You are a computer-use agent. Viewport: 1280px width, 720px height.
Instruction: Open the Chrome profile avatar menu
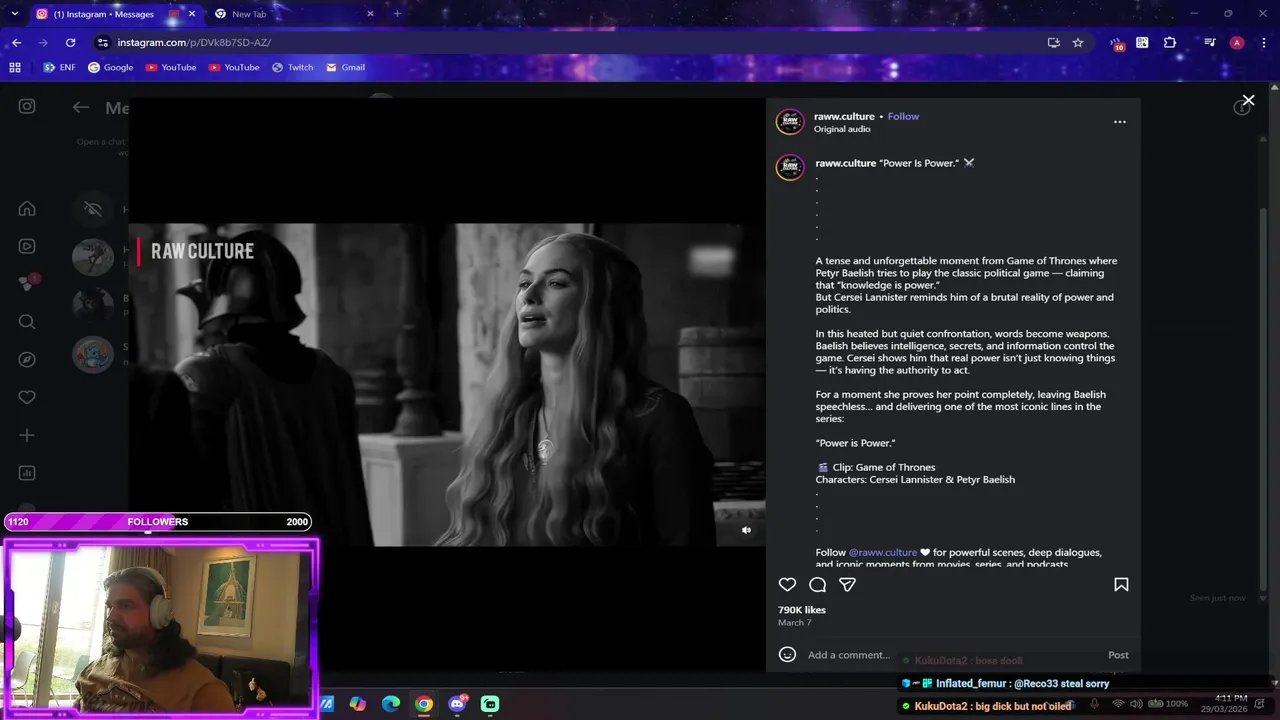pyautogui.click(x=1237, y=42)
